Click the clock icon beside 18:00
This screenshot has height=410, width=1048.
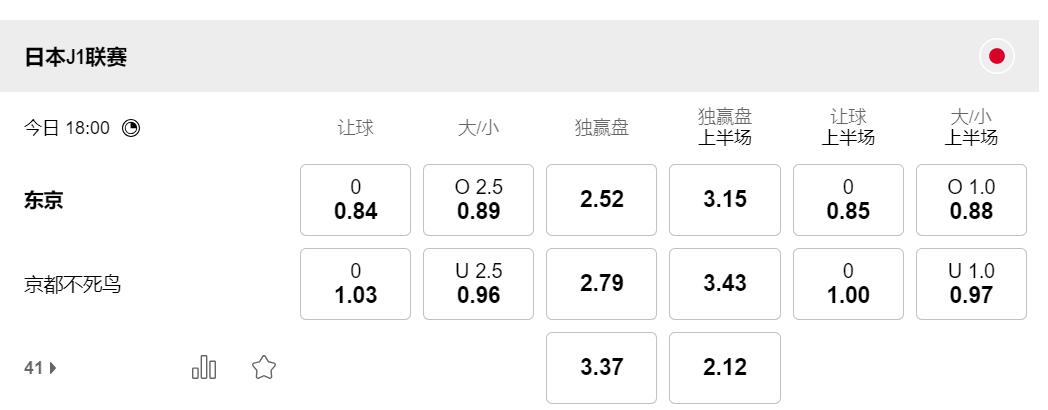[x=131, y=128]
